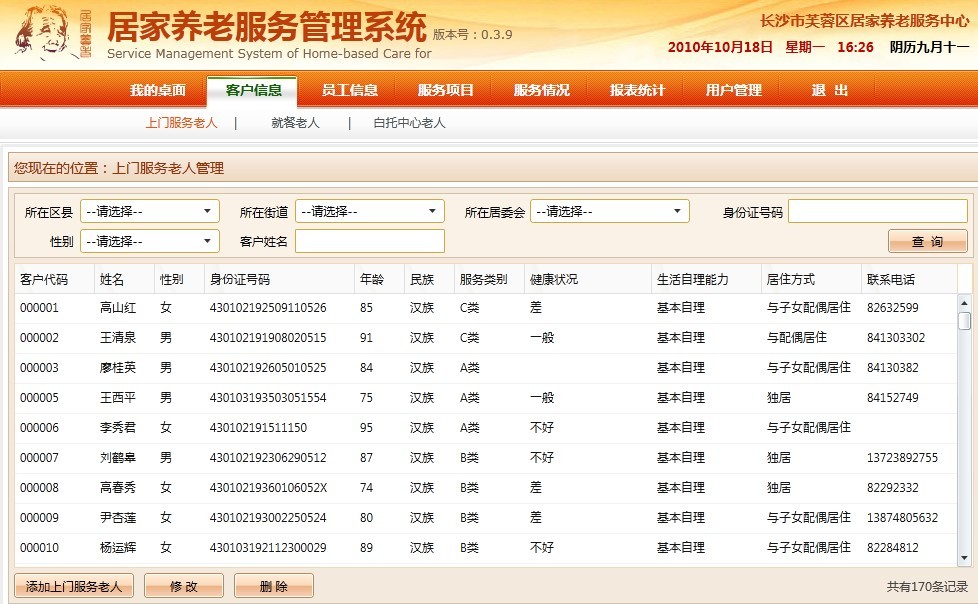Click the 客户姓名 text box
This screenshot has width=978, height=604.
369,241
